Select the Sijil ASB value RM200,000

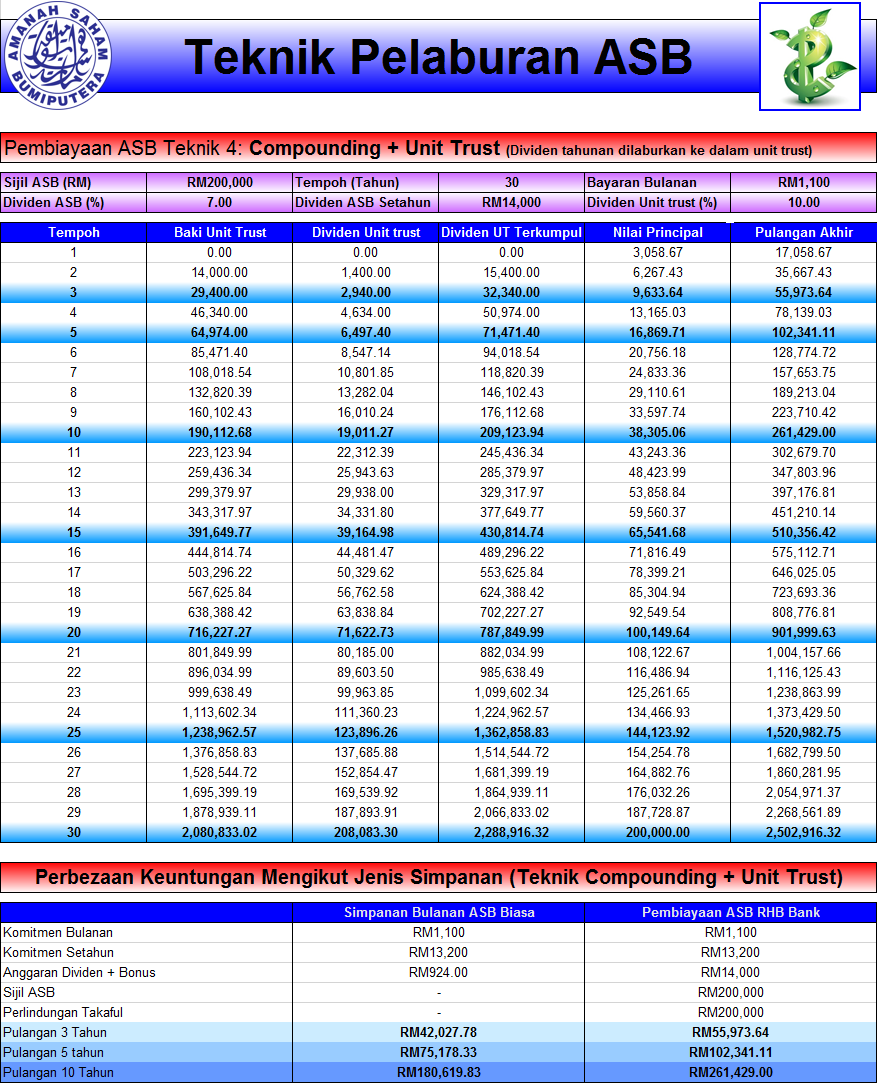(220, 182)
